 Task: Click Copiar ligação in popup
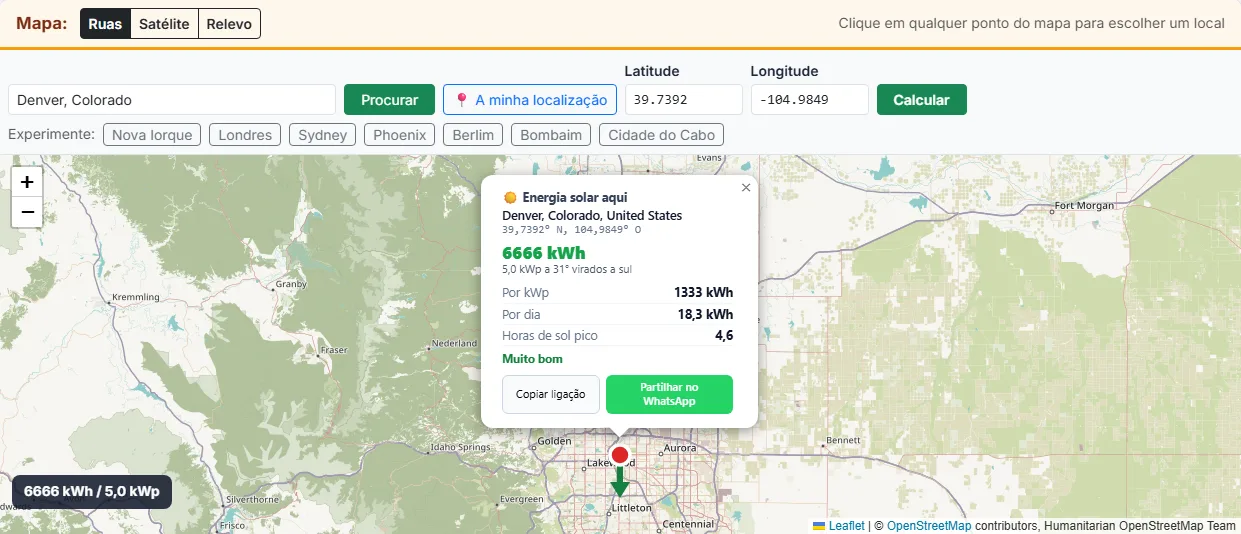[551, 394]
